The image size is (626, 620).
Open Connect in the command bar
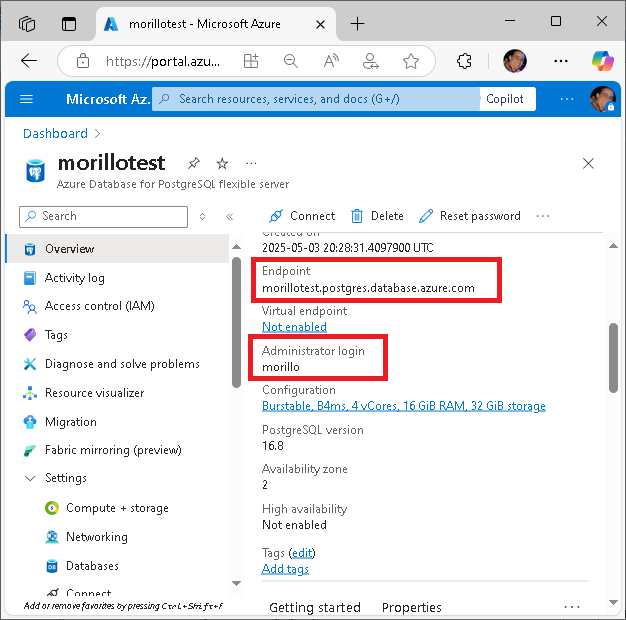tap(302, 216)
